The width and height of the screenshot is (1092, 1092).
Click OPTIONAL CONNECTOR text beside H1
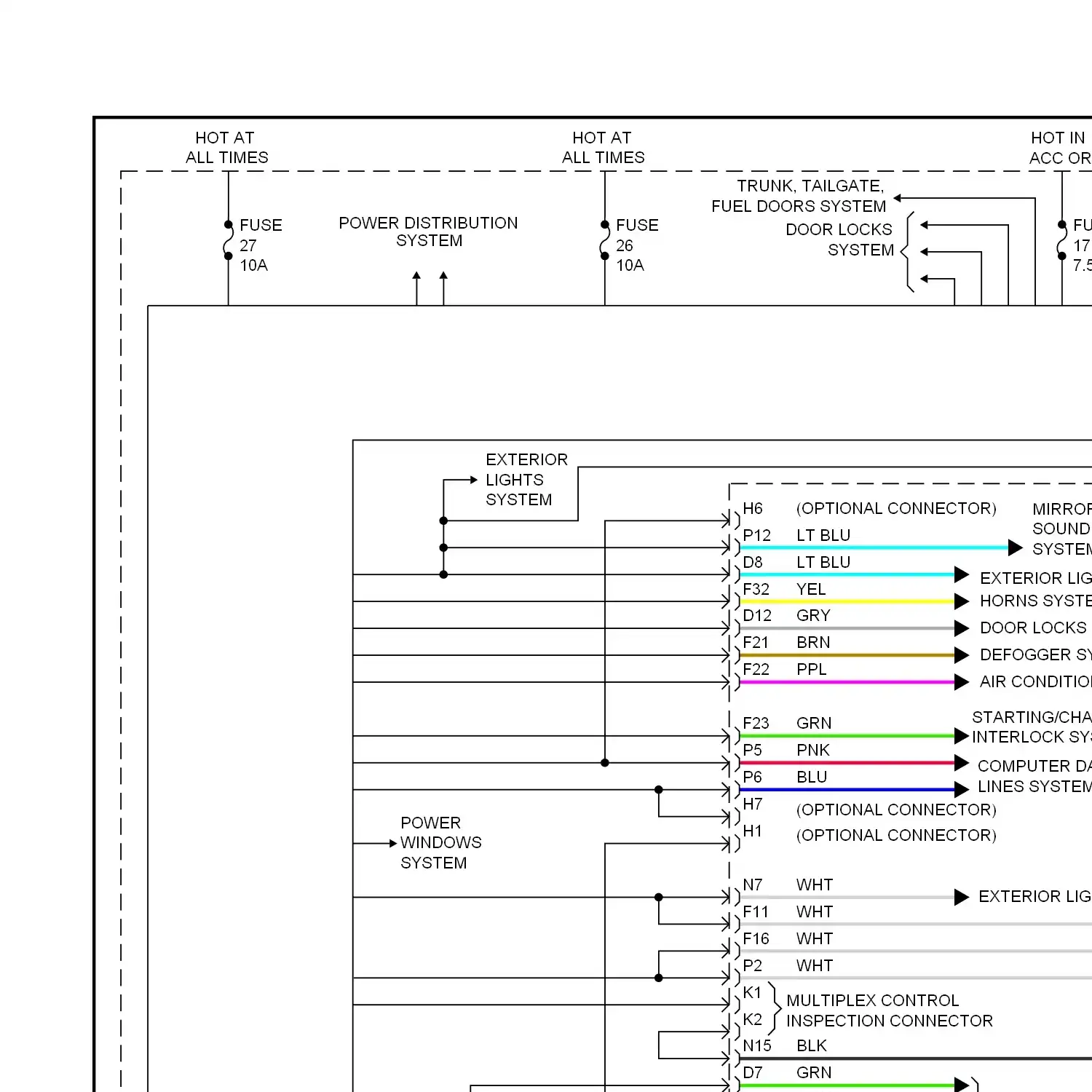896,835
